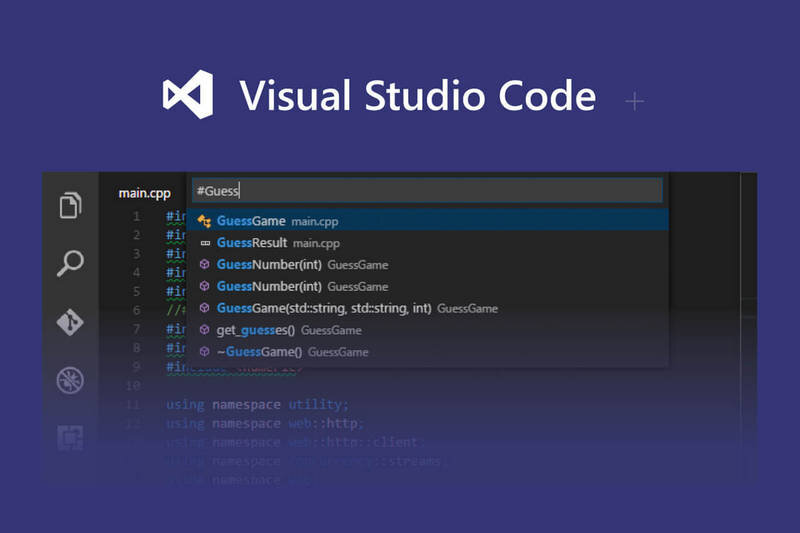
Task: Select the ~GuessGame() destructor result
Action: coord(428,352)
